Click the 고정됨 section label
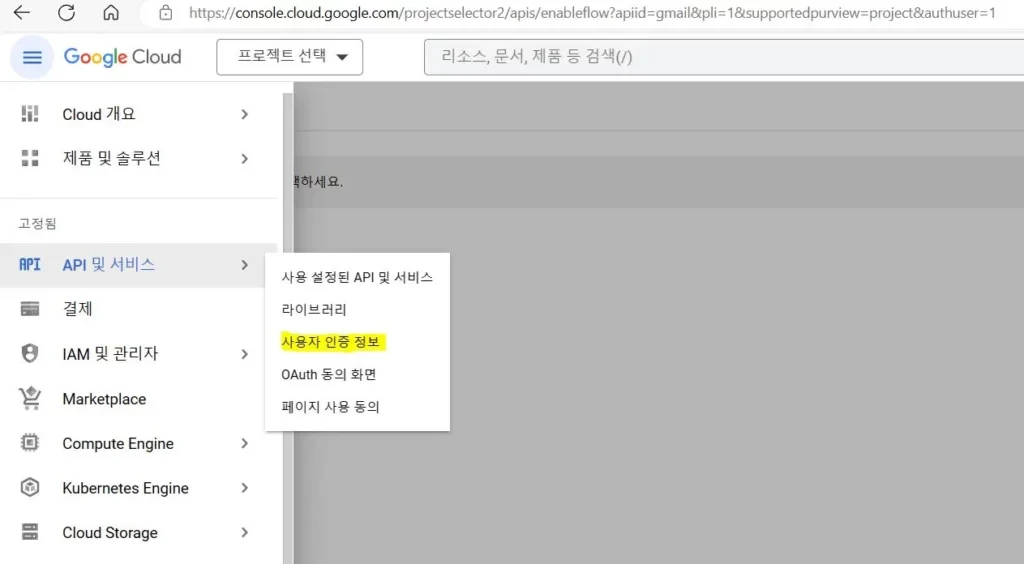The image size is (1024, 564). 37,223
